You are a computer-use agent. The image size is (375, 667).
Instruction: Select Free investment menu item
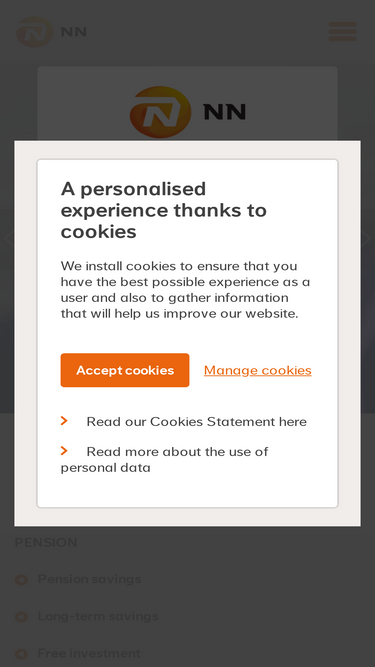coord(89,653)
